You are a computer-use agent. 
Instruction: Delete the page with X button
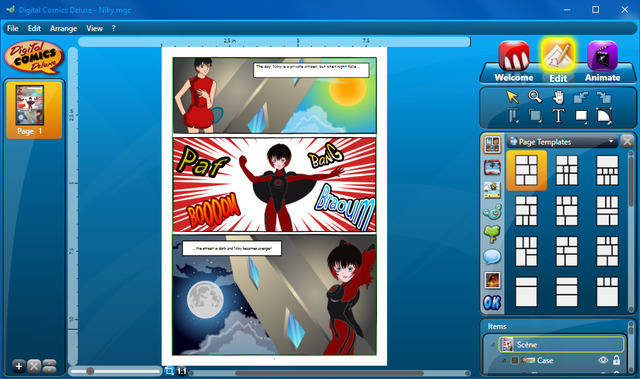(x=34, y=366)
